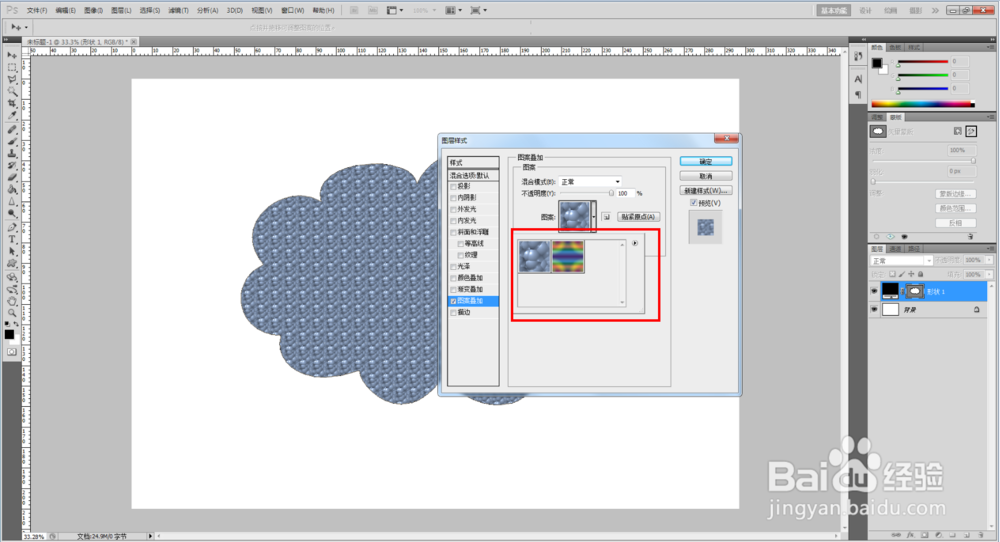Open the layer fill dropdown arrow

click(x=989, y=274)
